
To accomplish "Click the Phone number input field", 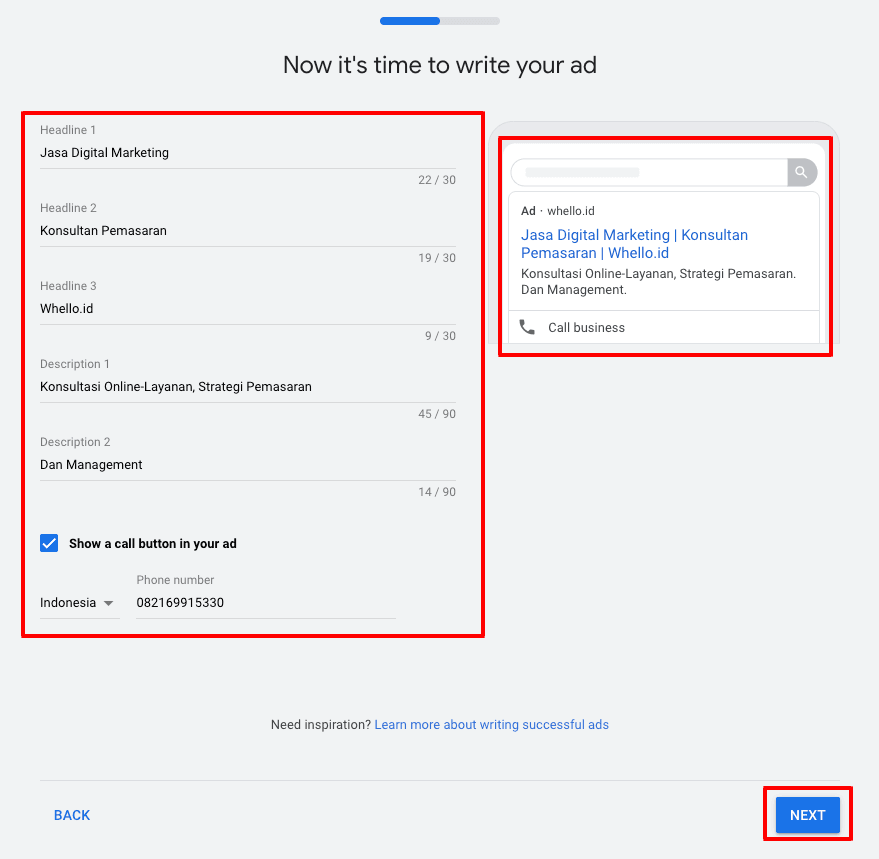I will tap(265, 603).
